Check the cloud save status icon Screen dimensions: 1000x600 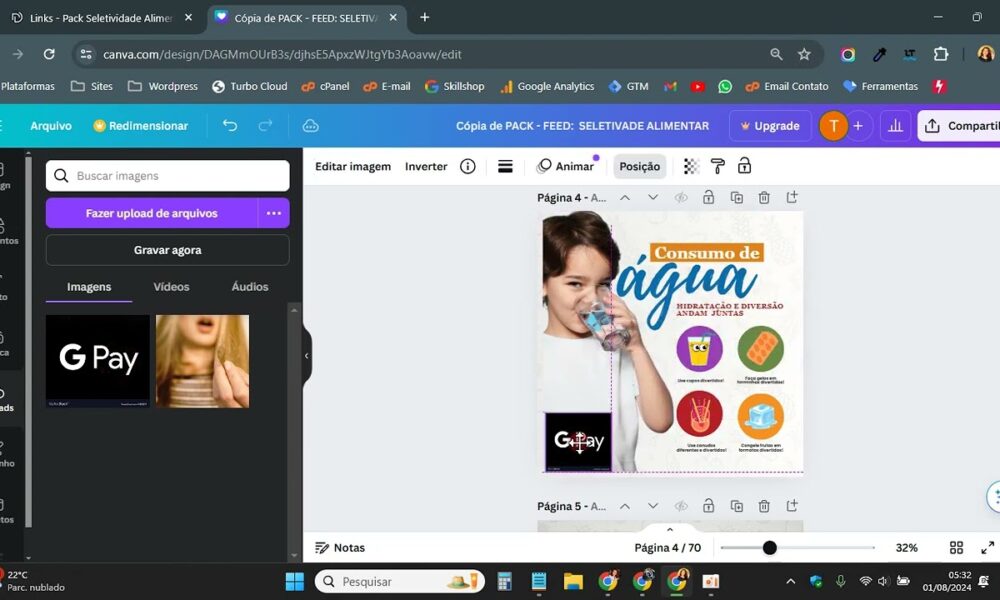(x=311, y=126)
